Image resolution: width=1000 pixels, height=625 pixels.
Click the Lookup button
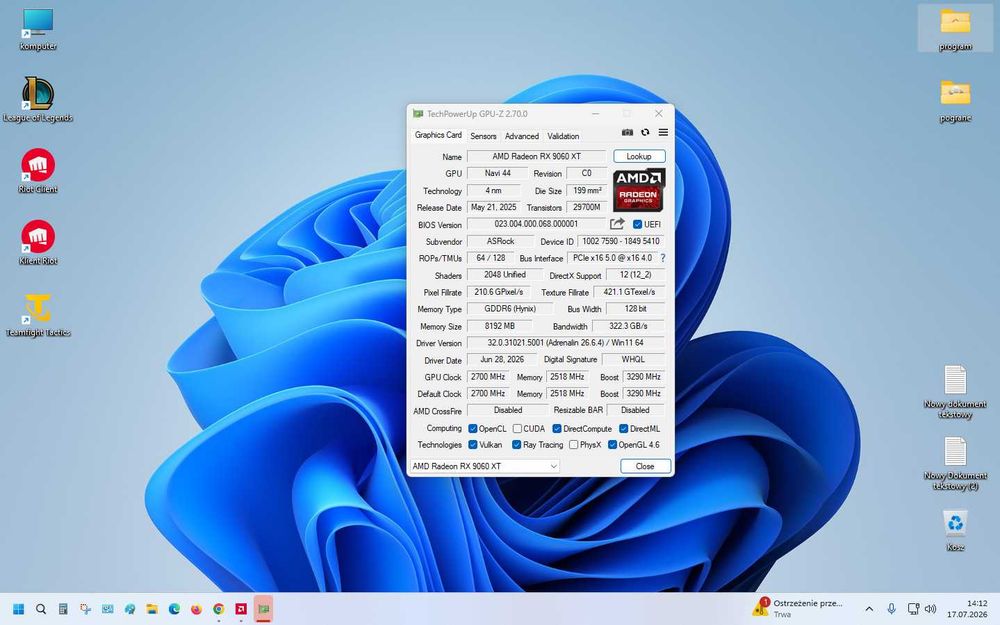tap(639, 156)
